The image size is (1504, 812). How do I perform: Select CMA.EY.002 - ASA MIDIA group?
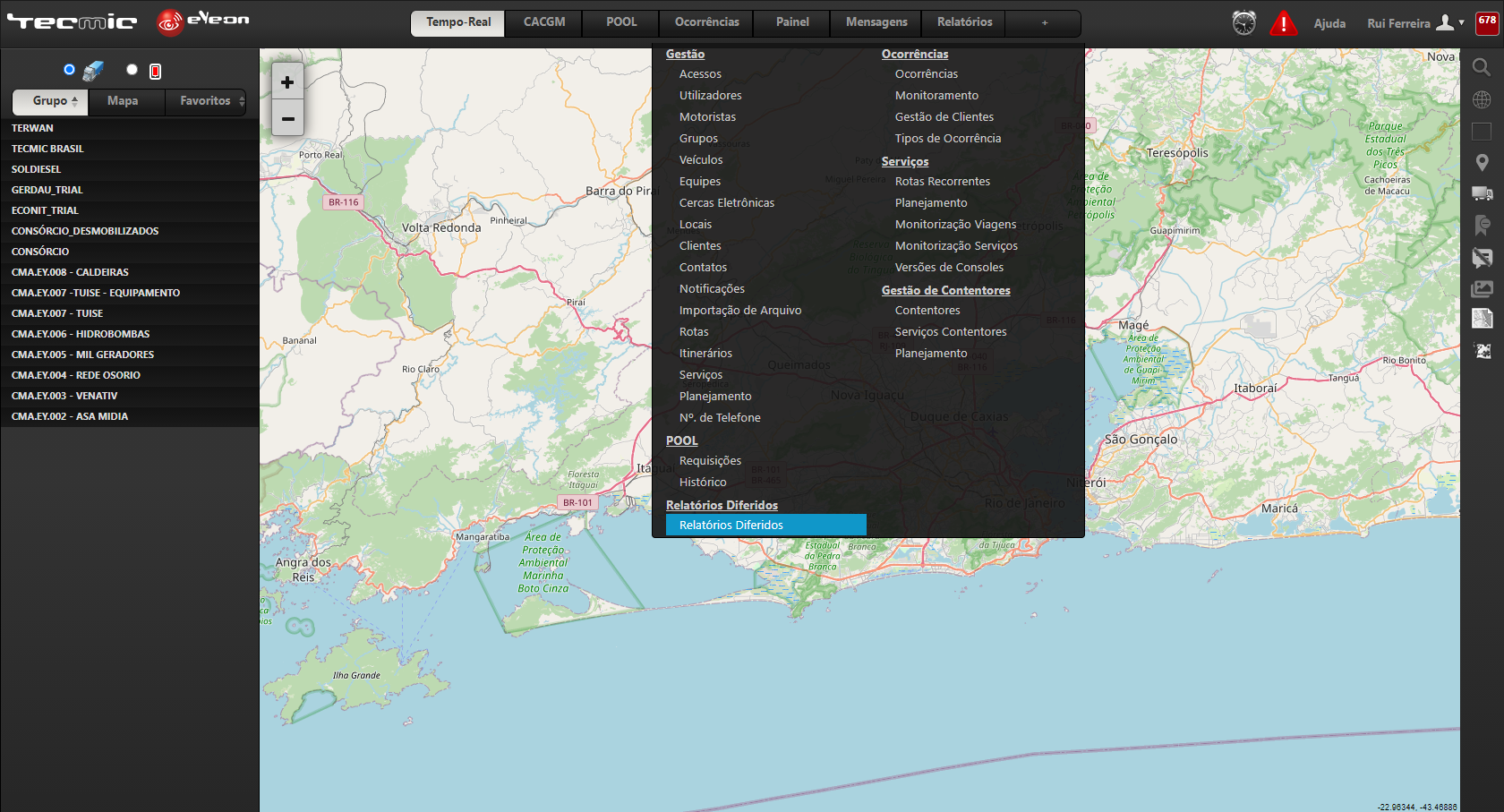point(130,416)
